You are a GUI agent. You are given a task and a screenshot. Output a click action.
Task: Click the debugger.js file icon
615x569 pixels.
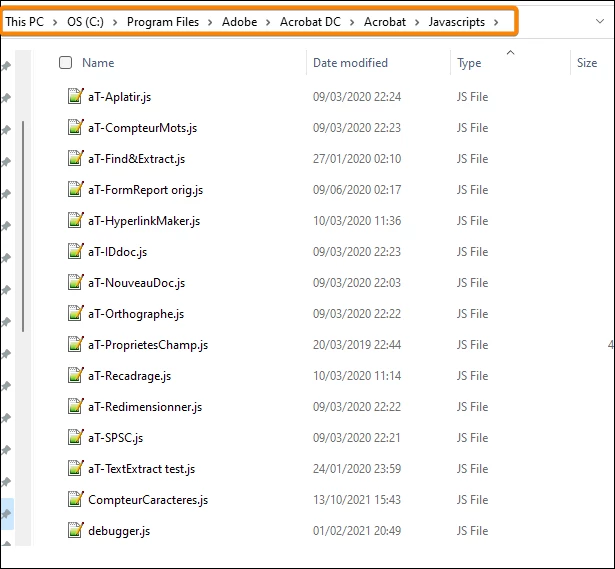(x=75, y=530)
